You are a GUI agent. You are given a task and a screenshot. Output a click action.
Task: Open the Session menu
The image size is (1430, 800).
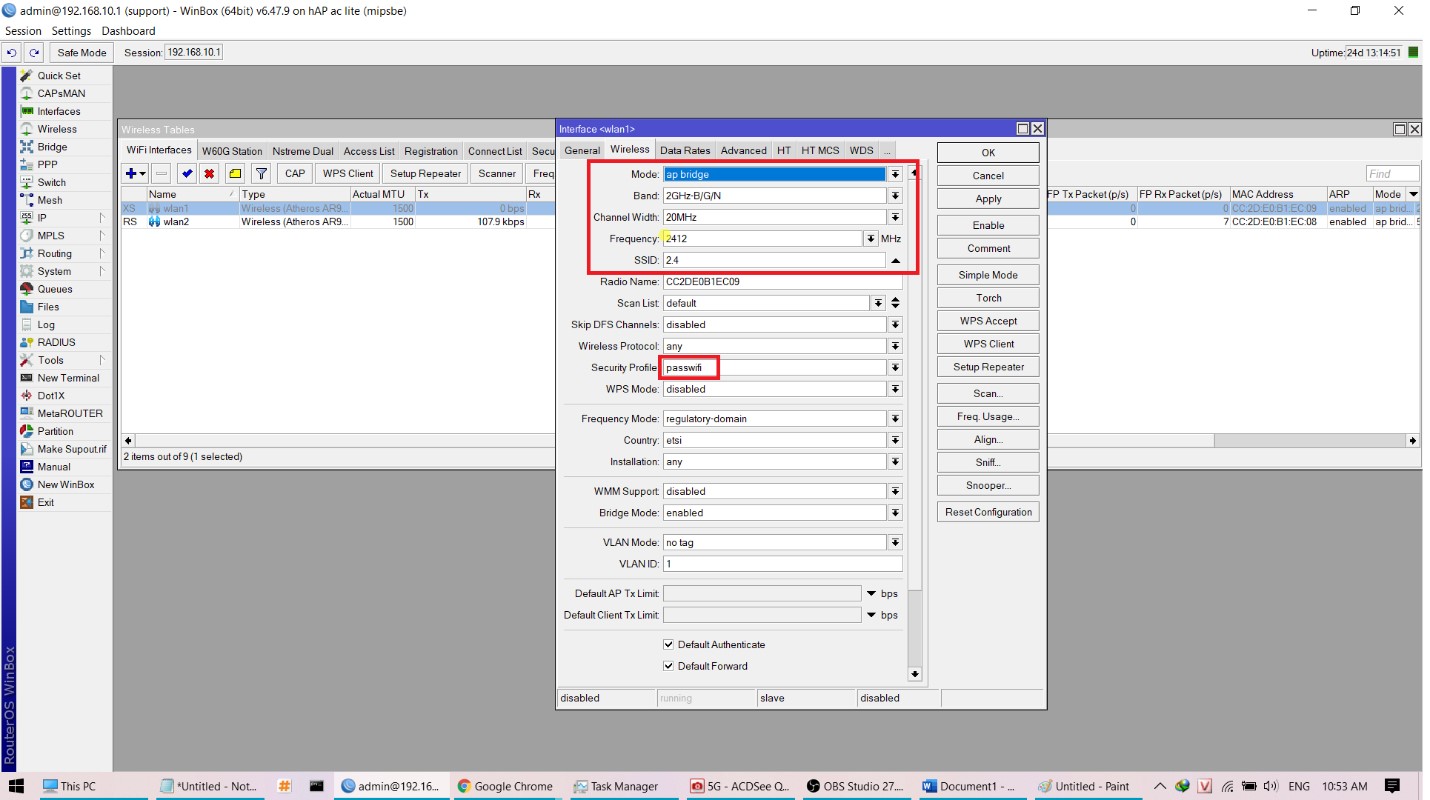point(23,31)
